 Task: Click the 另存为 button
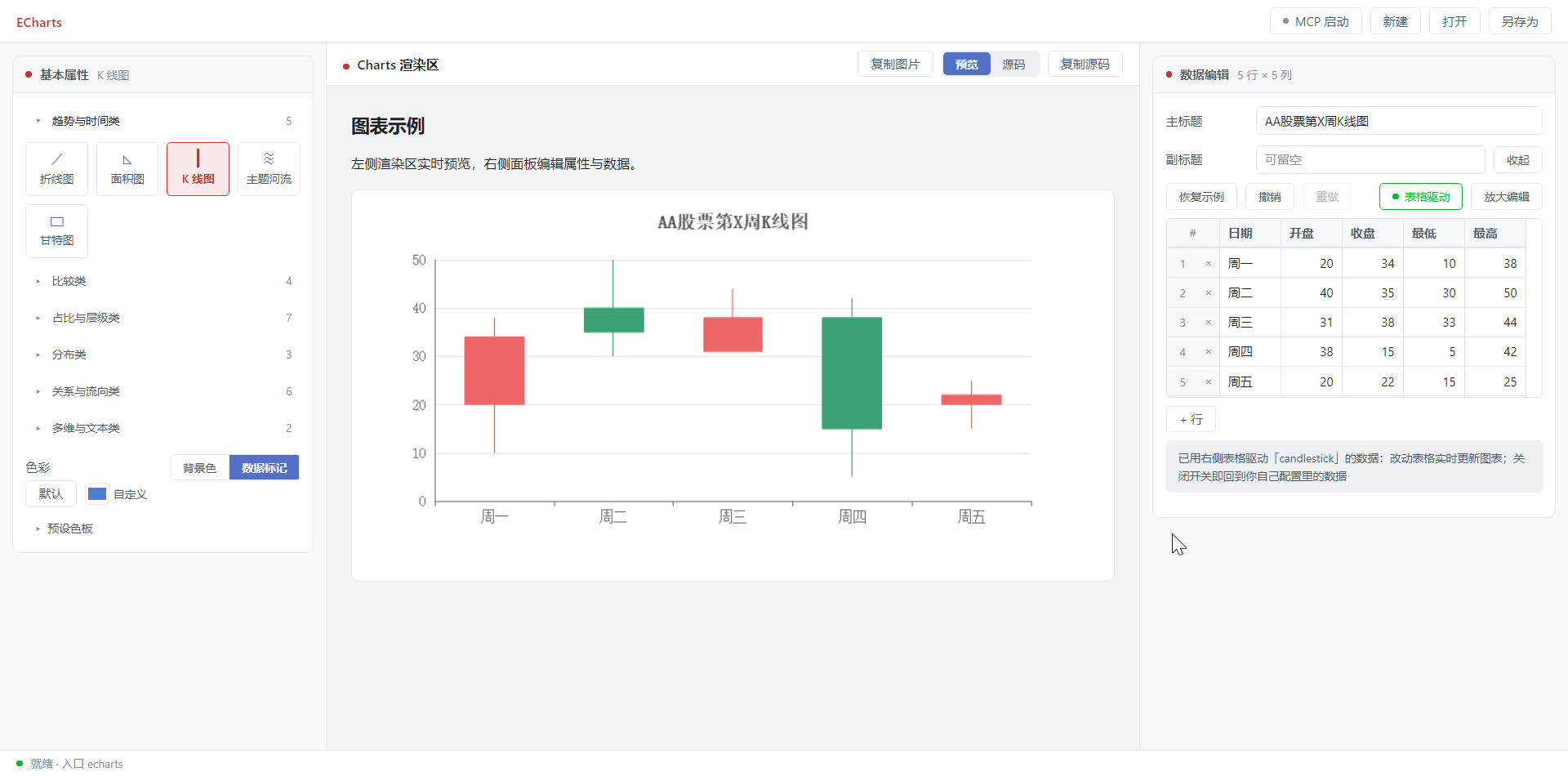tap(1519, 22)
